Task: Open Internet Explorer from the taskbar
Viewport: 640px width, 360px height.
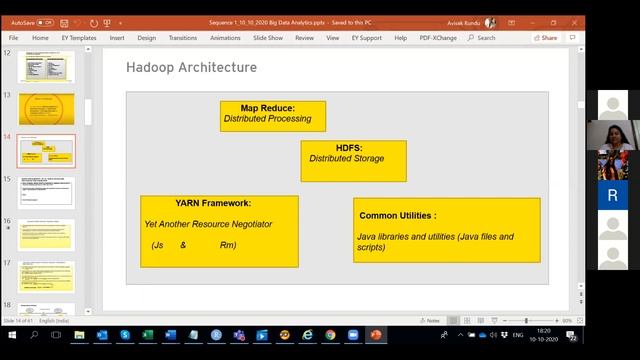Action: 308,335
